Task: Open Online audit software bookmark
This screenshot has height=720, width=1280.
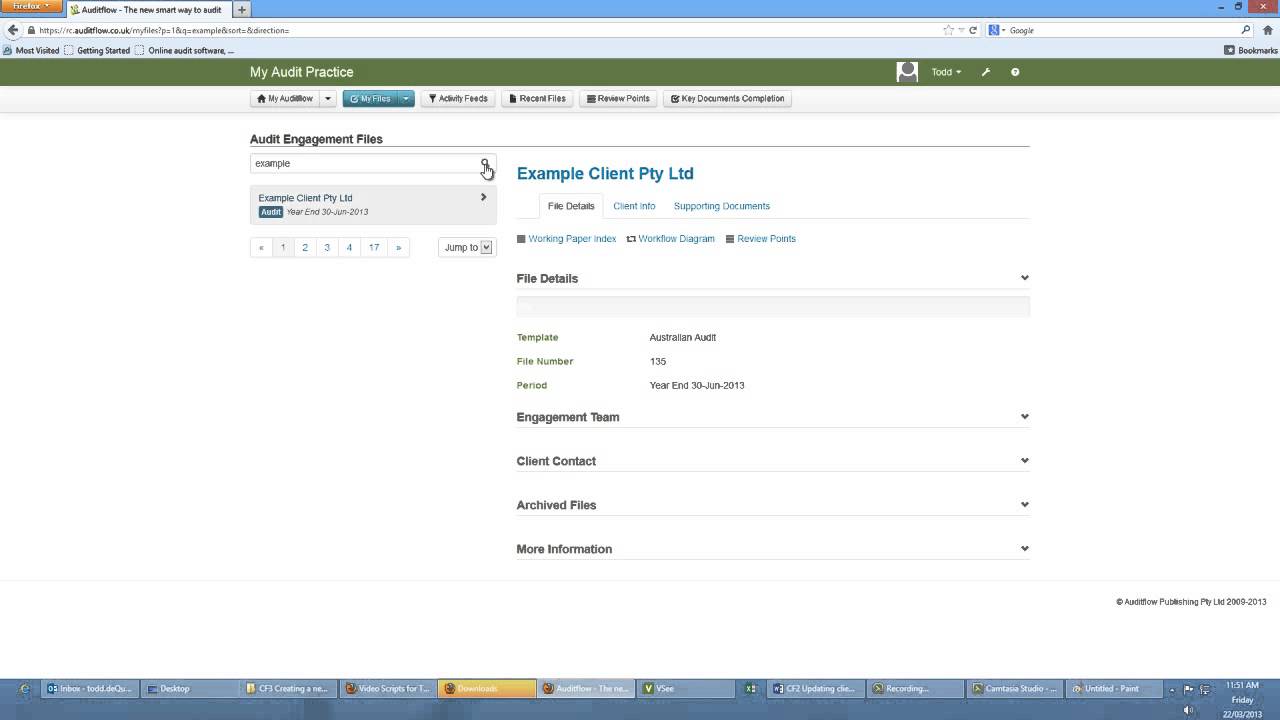Action: 184,50
